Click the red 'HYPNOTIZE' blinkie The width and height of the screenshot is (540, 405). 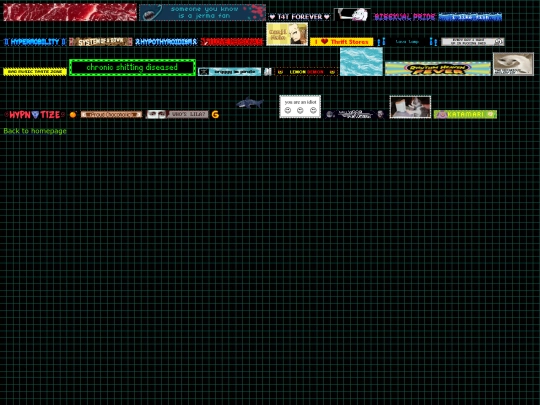tap(35, 115)
